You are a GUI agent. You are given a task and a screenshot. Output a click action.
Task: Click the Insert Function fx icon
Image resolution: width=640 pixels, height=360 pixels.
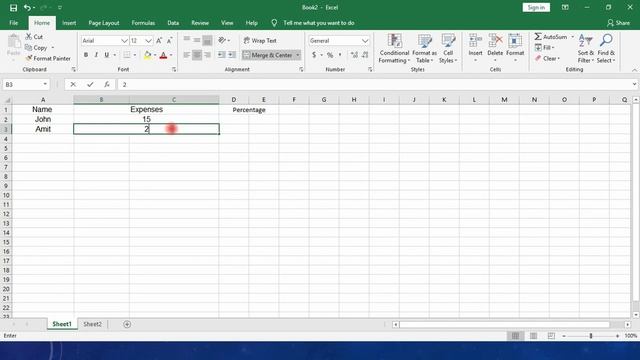(x=107, y=84)
